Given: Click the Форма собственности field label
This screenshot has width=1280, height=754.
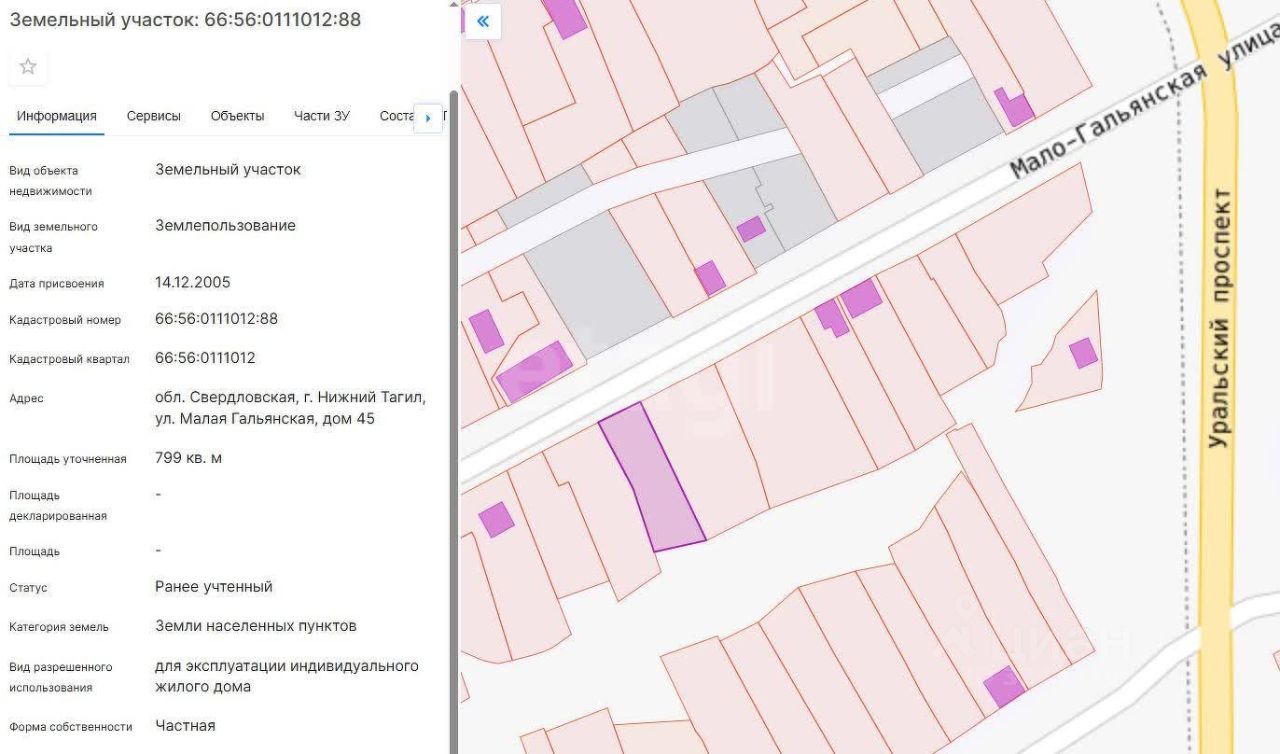Looking at the screenshot, I should (x=71, y=727).
